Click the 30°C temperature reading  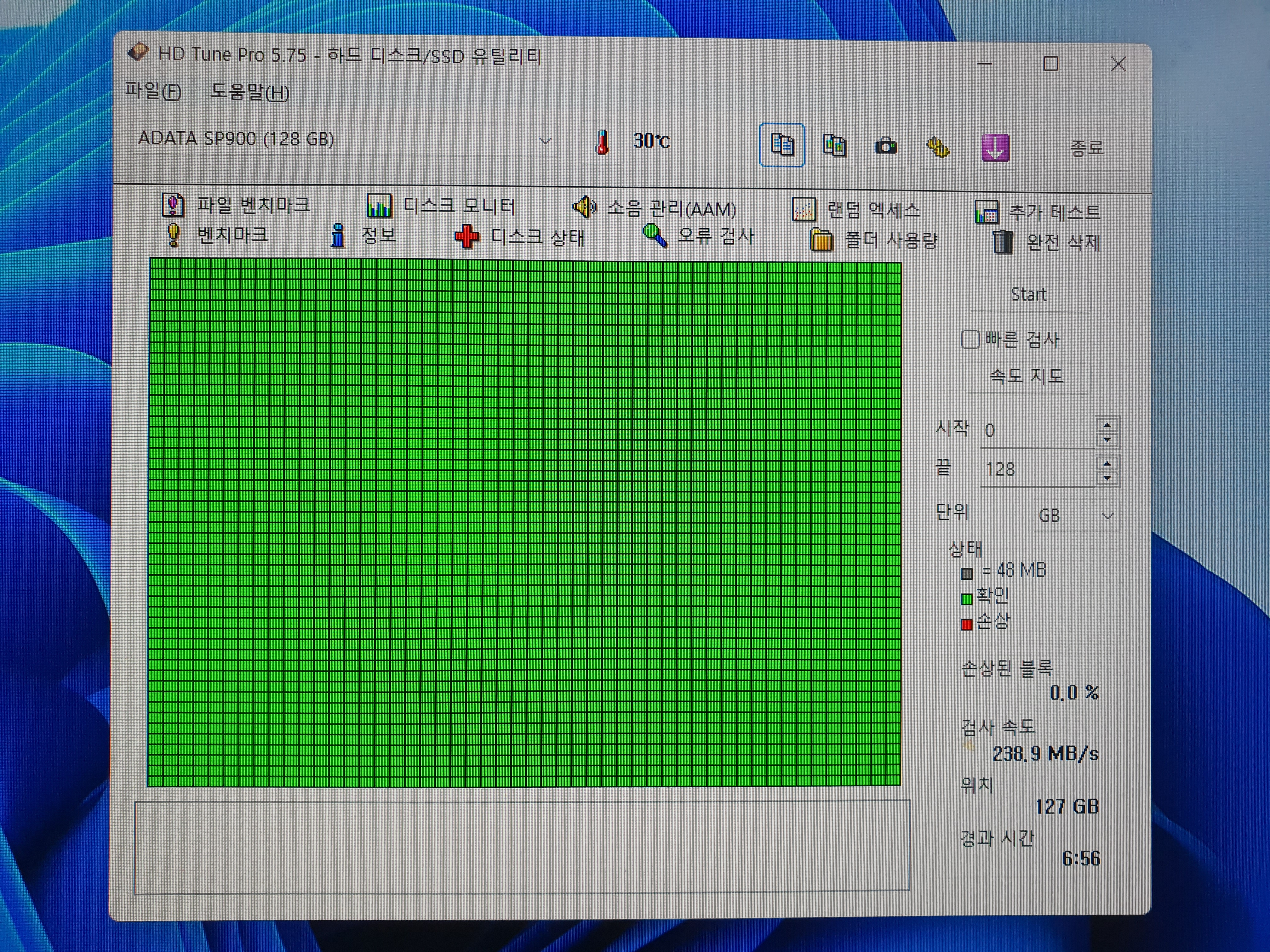[x=652, y=141]
